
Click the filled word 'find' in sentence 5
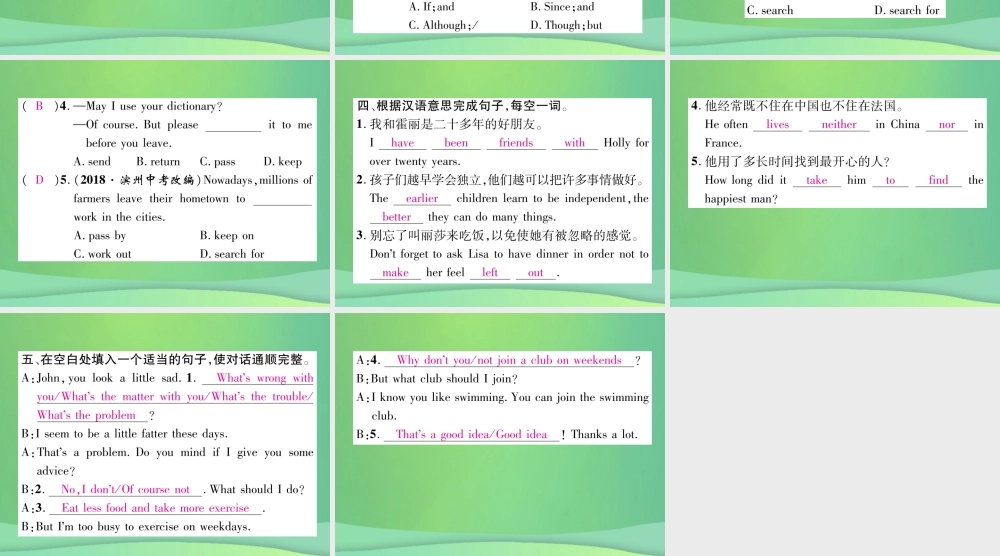click(x=938, y=180)
